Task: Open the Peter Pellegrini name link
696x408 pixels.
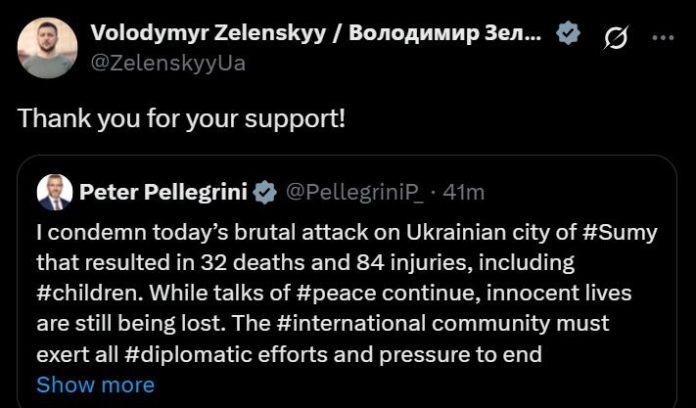Action: (164, 190)
